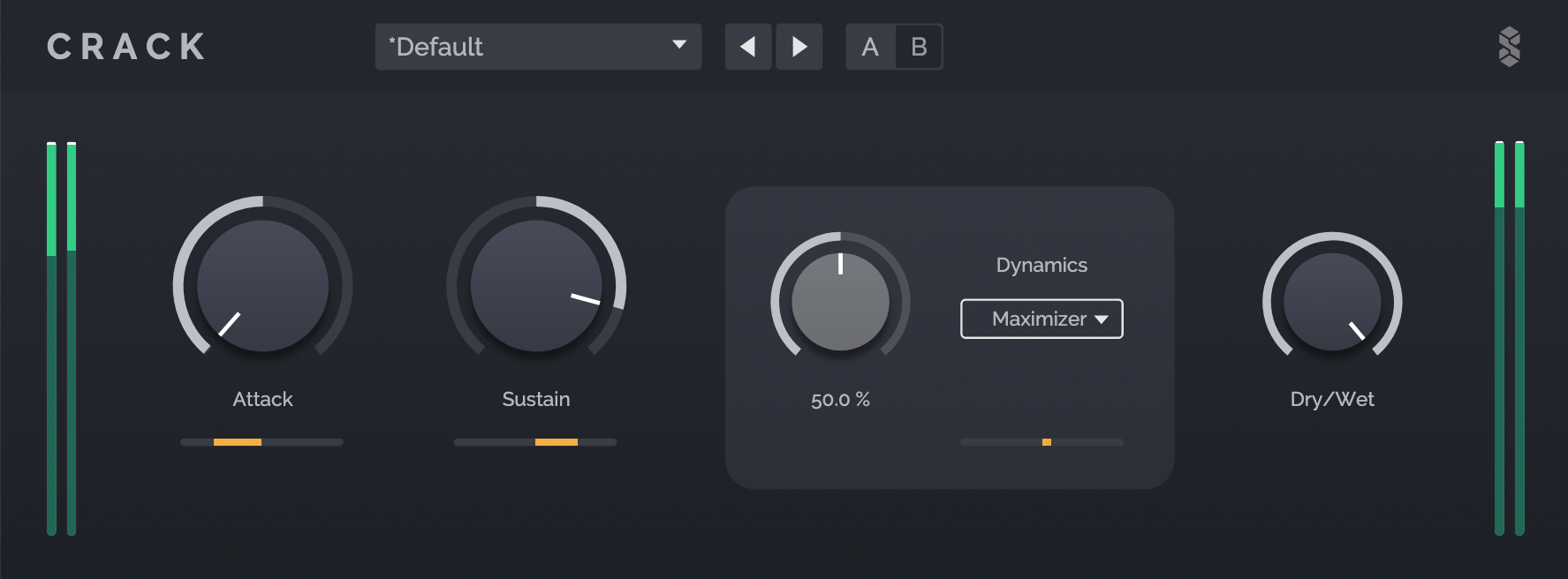1568x579 pixels.
Task: Click the orange Sustain activity indicator bar
Action: click(x=556, y=442)
